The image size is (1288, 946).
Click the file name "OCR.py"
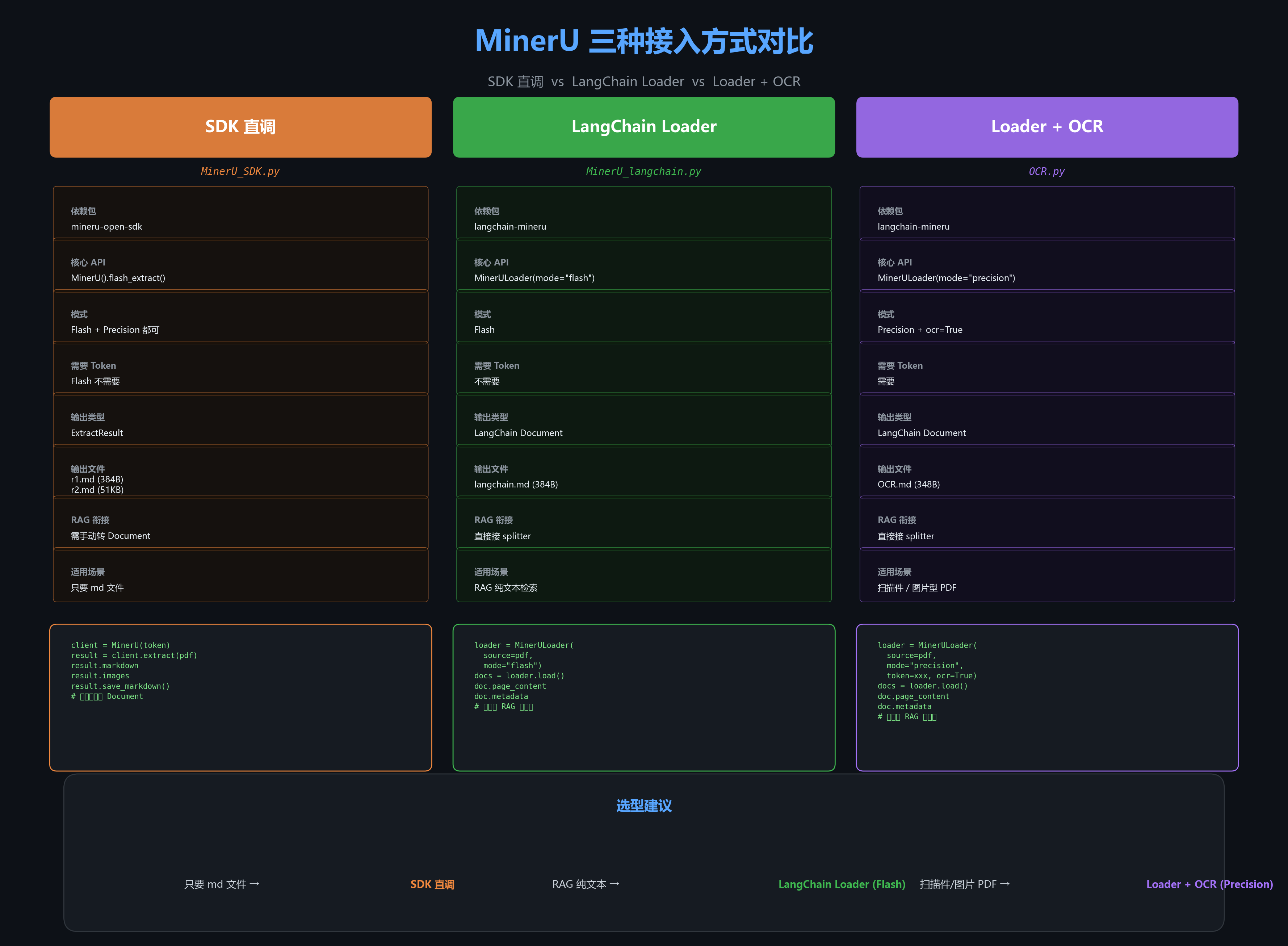point(1047,172)
